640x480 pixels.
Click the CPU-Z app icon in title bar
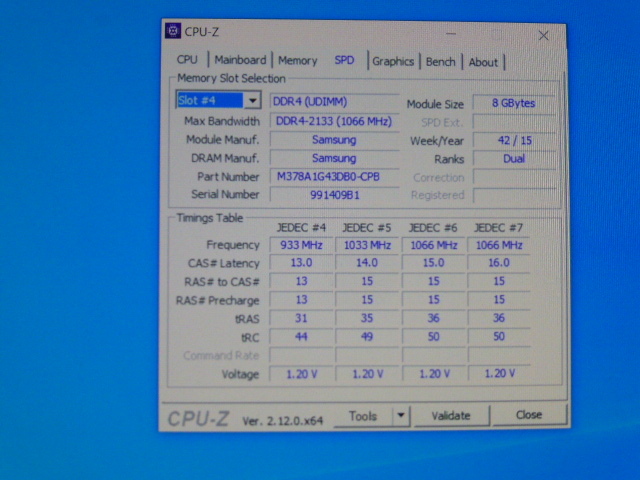tap(173, 31)
